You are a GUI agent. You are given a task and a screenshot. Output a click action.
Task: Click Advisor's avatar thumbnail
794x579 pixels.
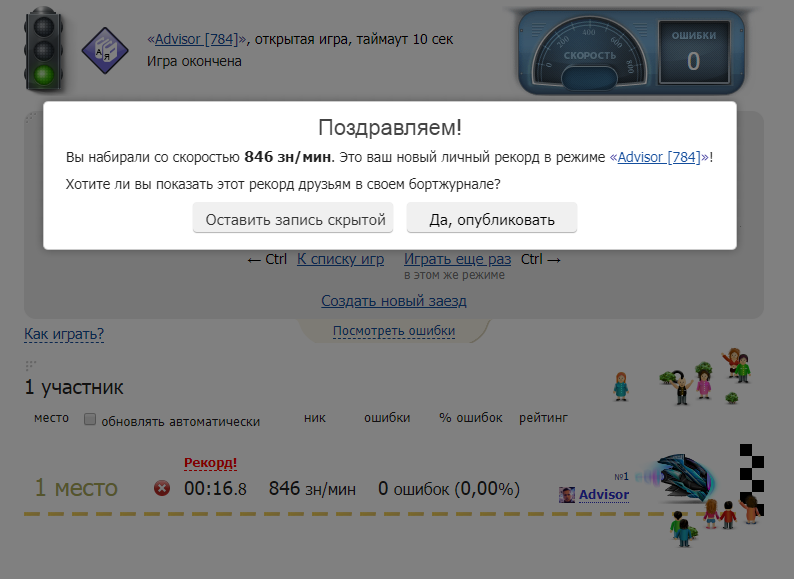[567, 494]
